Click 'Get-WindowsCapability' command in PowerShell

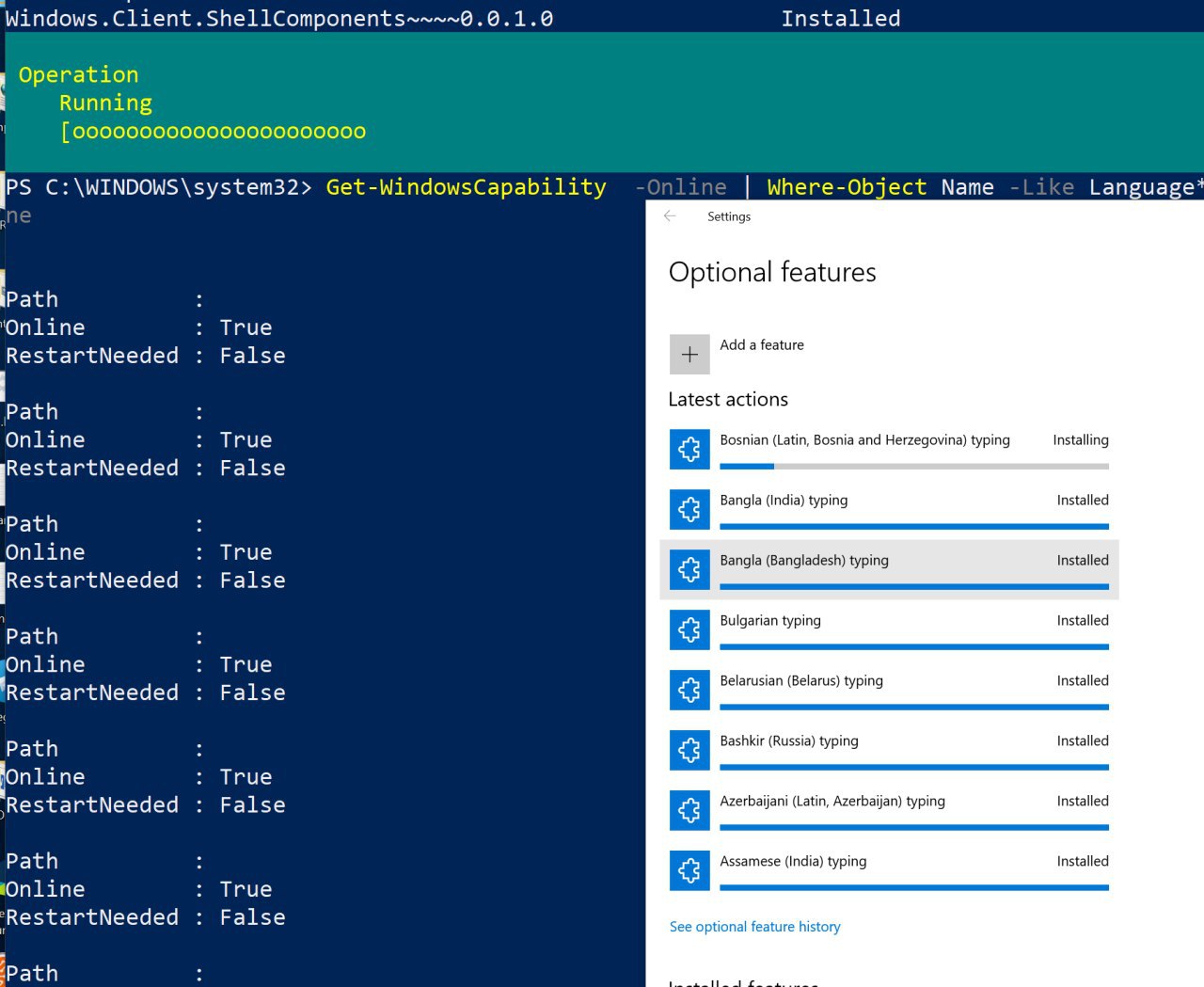[467, 187]
